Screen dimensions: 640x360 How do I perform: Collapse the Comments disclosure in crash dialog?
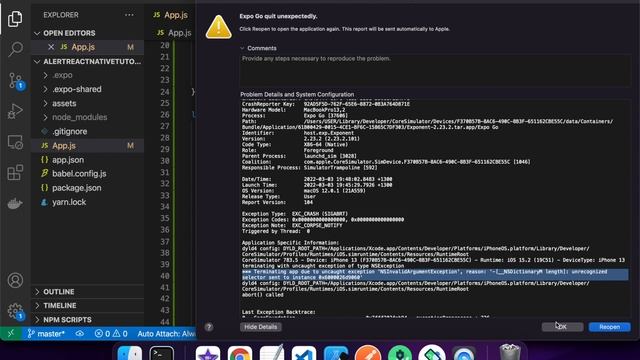click(242, 48)
